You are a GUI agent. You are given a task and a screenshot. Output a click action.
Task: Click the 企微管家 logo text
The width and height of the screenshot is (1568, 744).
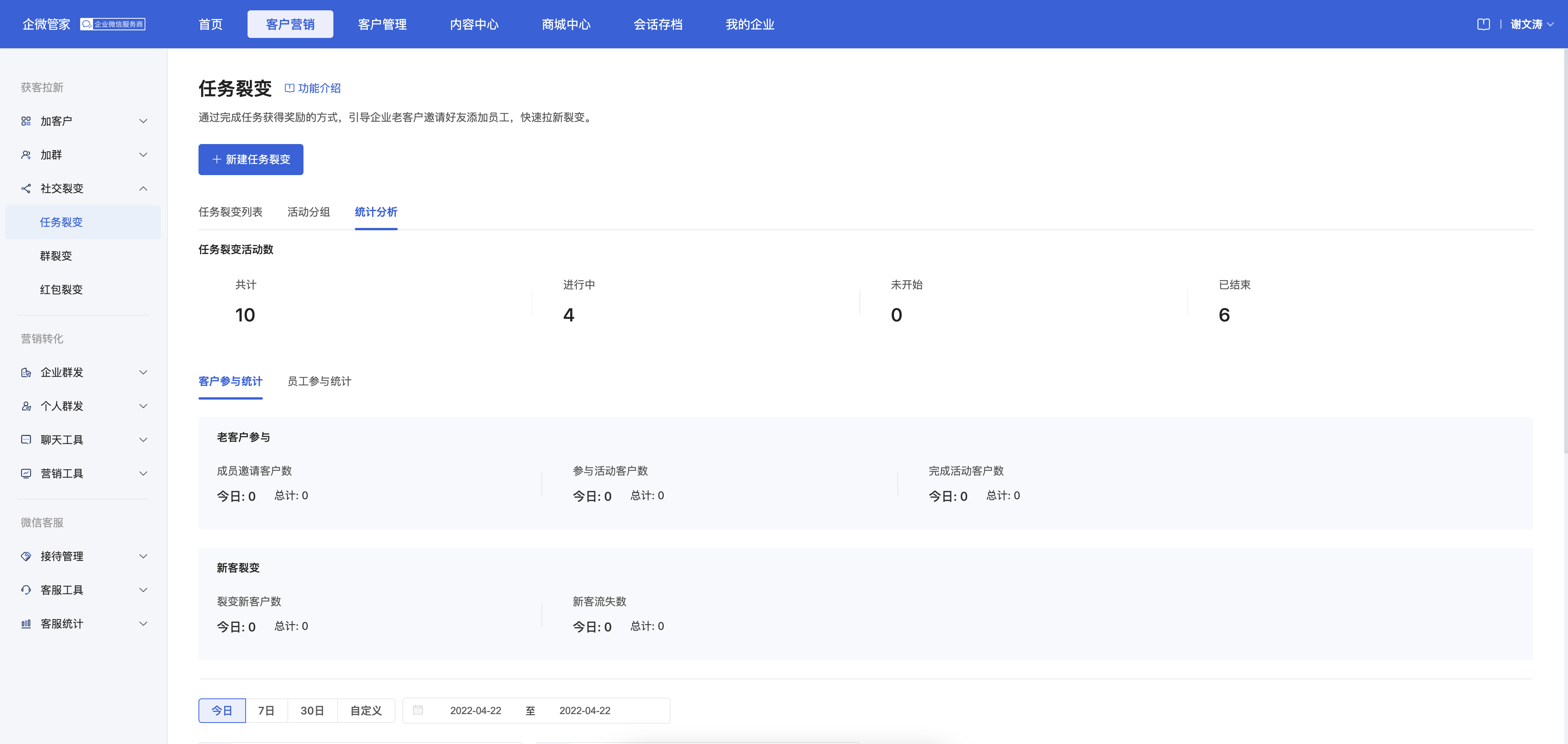pyautogui.click(x=46, y=25)
